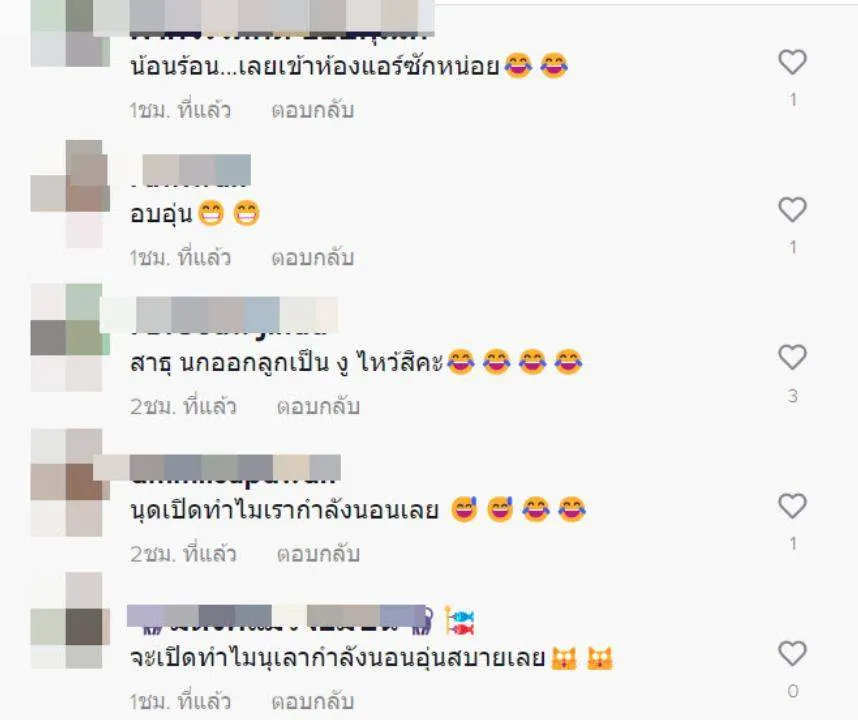858x720 pixels.
Task: Open avatar of the "อบอุ่น" commenter
Action: pyautogui.click(x=69, y=194)
